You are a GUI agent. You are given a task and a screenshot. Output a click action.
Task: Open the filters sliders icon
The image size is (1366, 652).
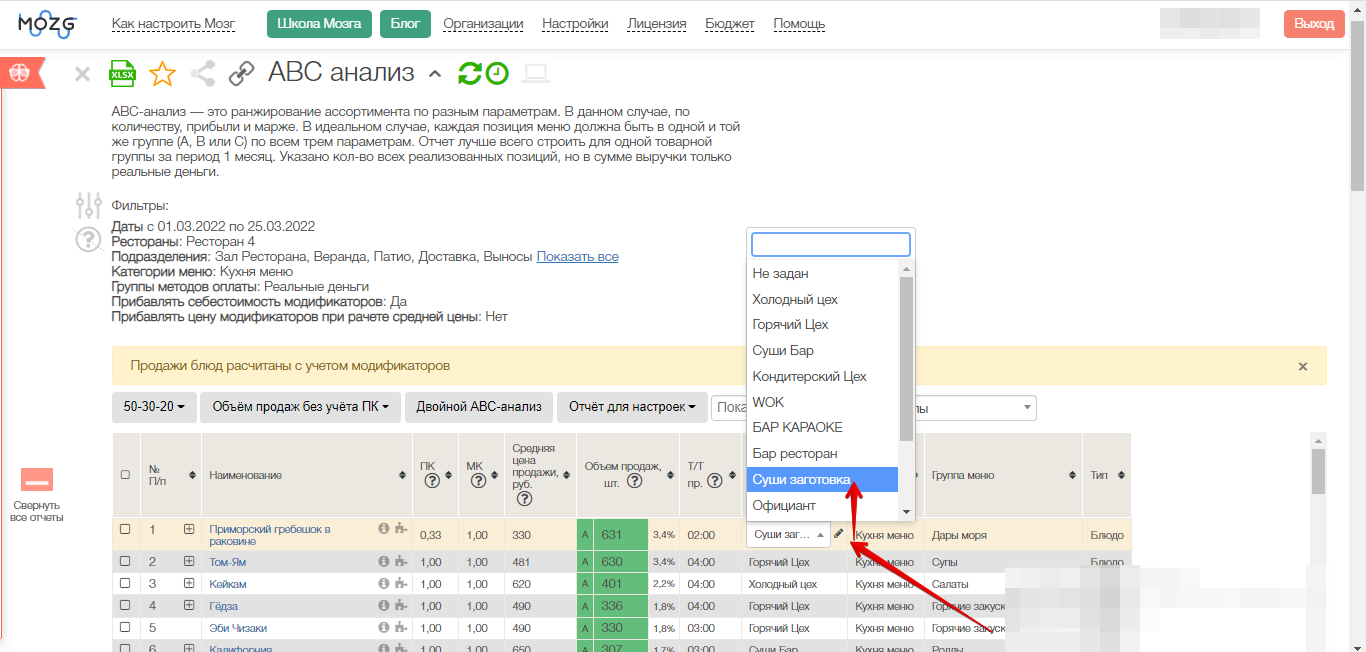click(89, 206)
